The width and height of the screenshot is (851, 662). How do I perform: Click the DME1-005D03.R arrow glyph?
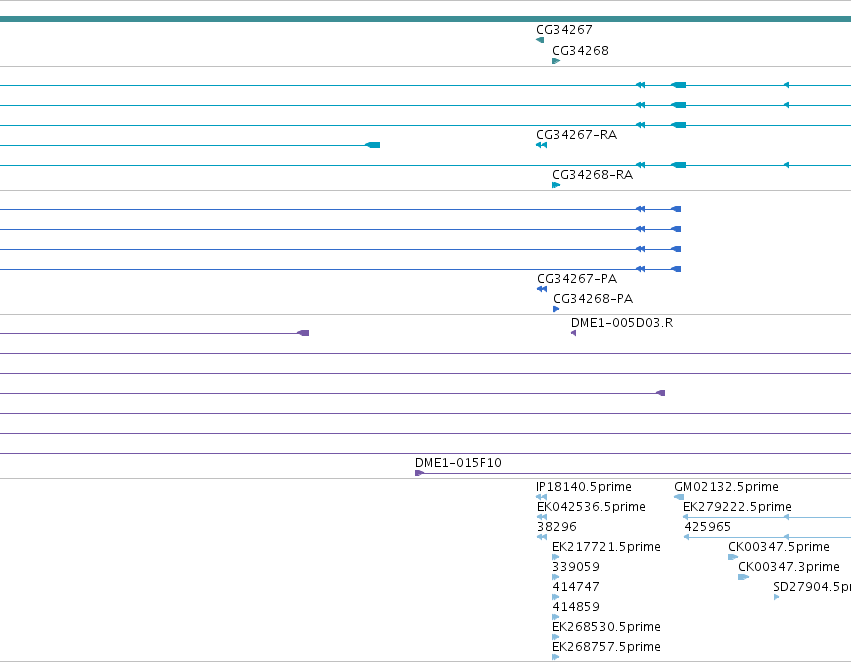click(x=574, y=333)
